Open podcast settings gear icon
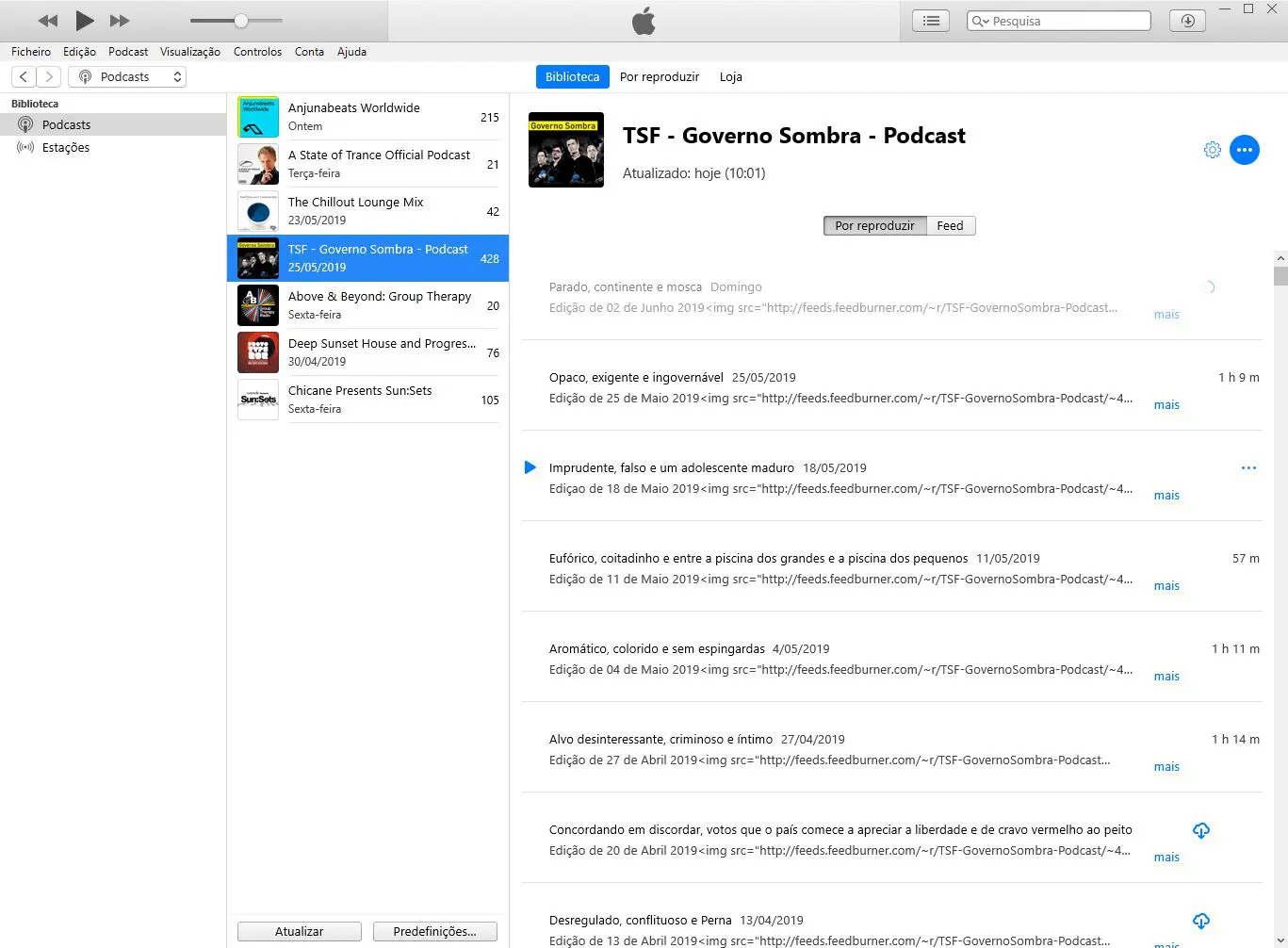This screenshot has width=1288, height=948. [x=1213, y=150]
